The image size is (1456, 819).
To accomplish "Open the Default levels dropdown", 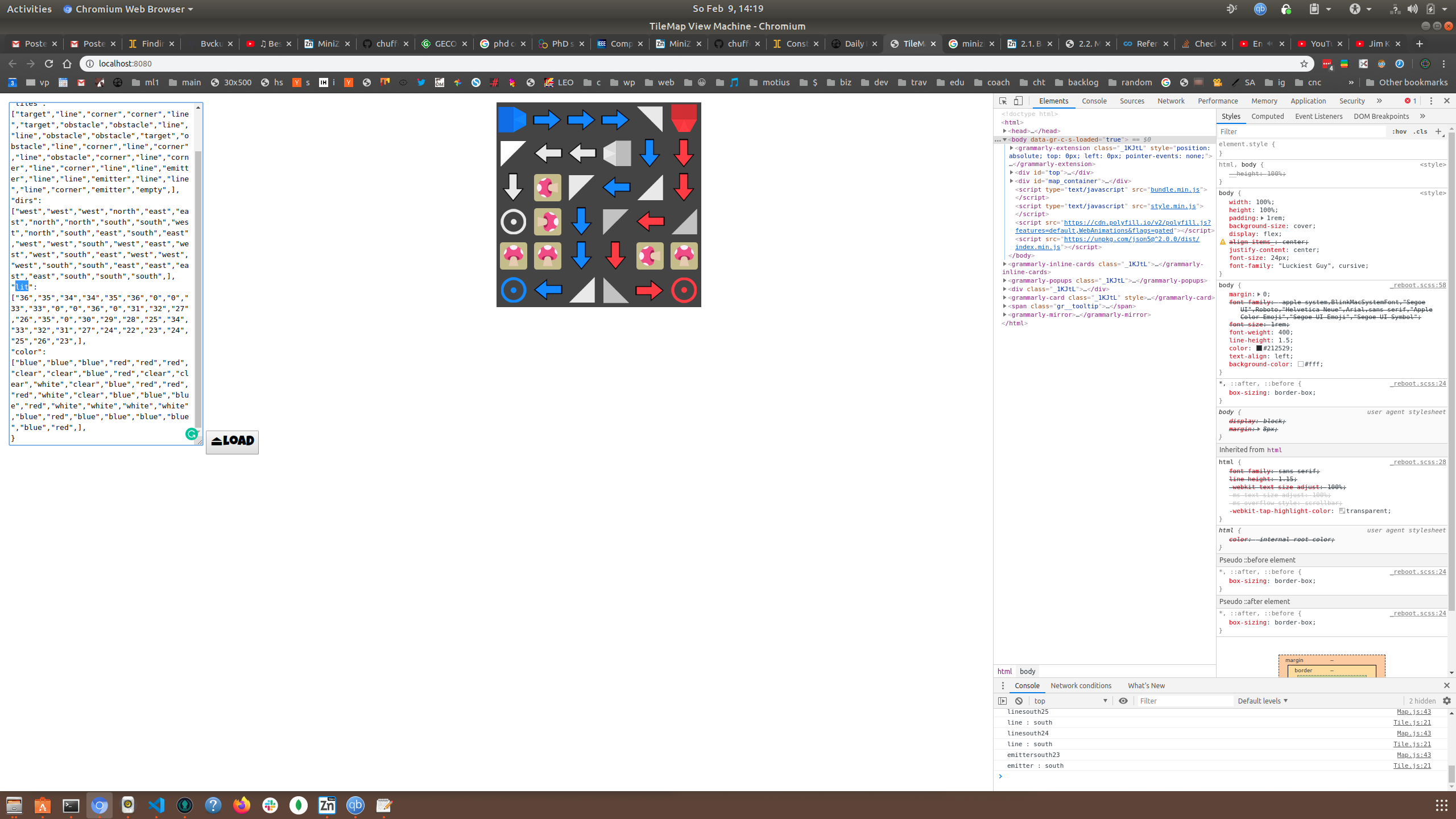I will (x=1263, y=701).
